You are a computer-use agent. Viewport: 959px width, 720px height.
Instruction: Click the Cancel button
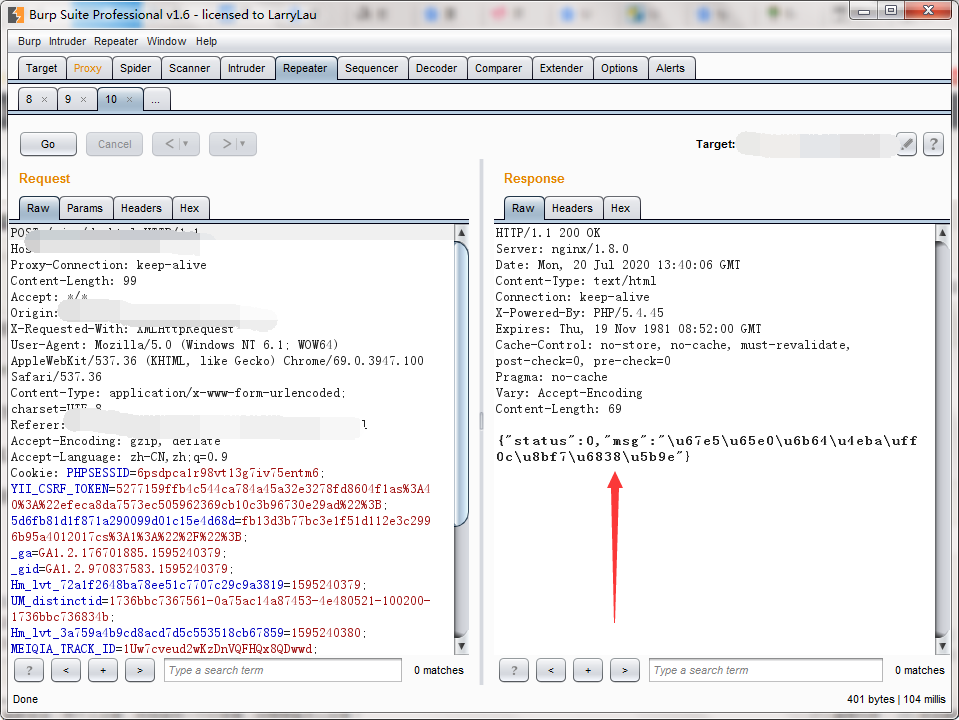click(114, 144)
